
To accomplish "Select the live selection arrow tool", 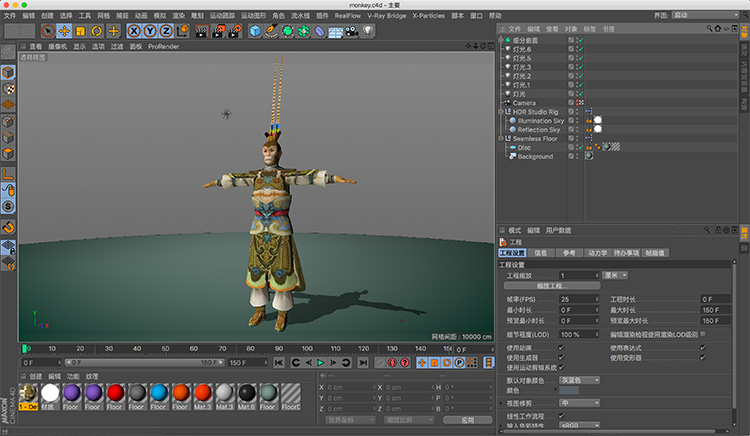I will point(48,31).
